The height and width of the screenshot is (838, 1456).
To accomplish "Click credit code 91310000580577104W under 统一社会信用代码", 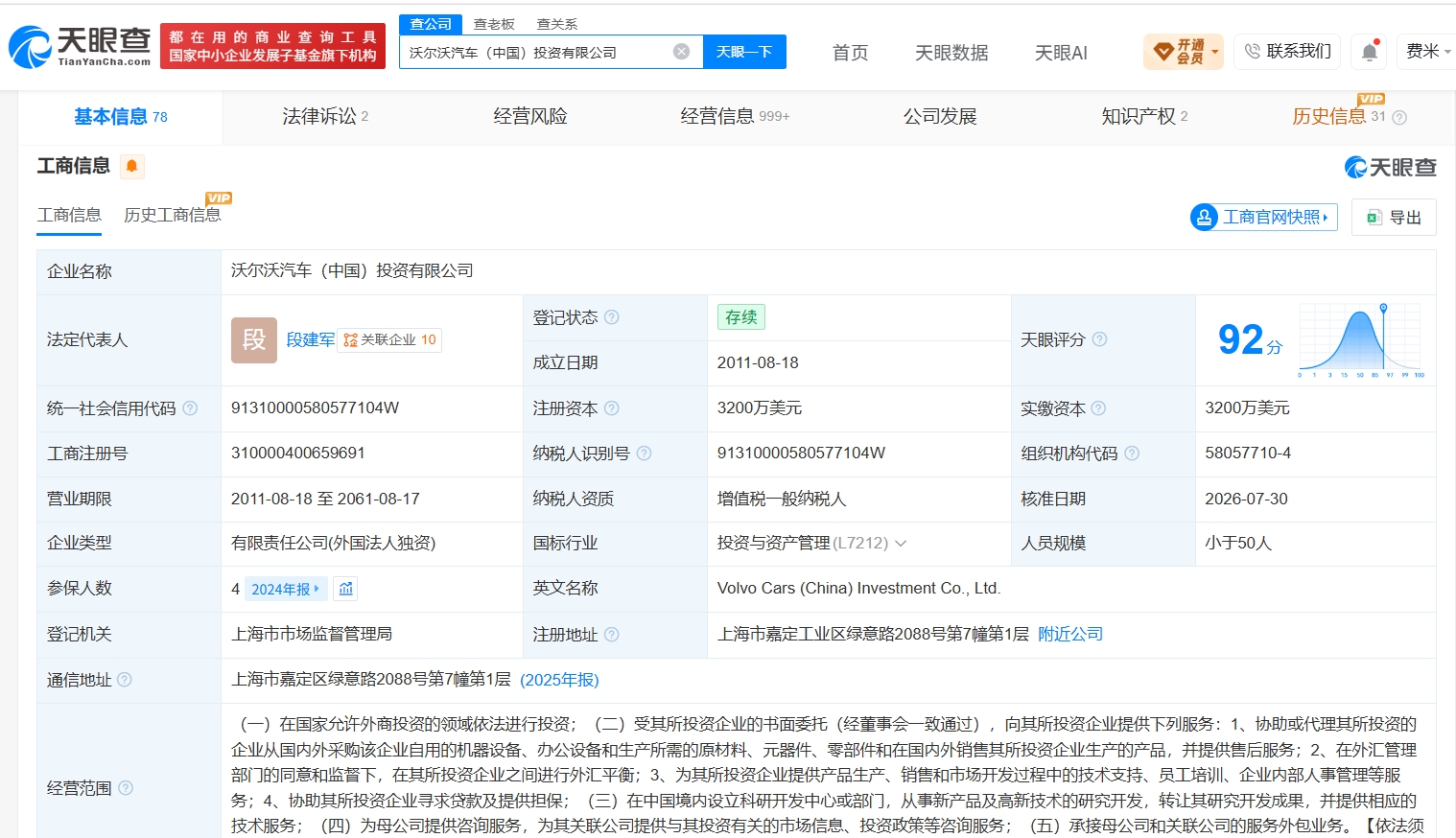I will (315, 407).
